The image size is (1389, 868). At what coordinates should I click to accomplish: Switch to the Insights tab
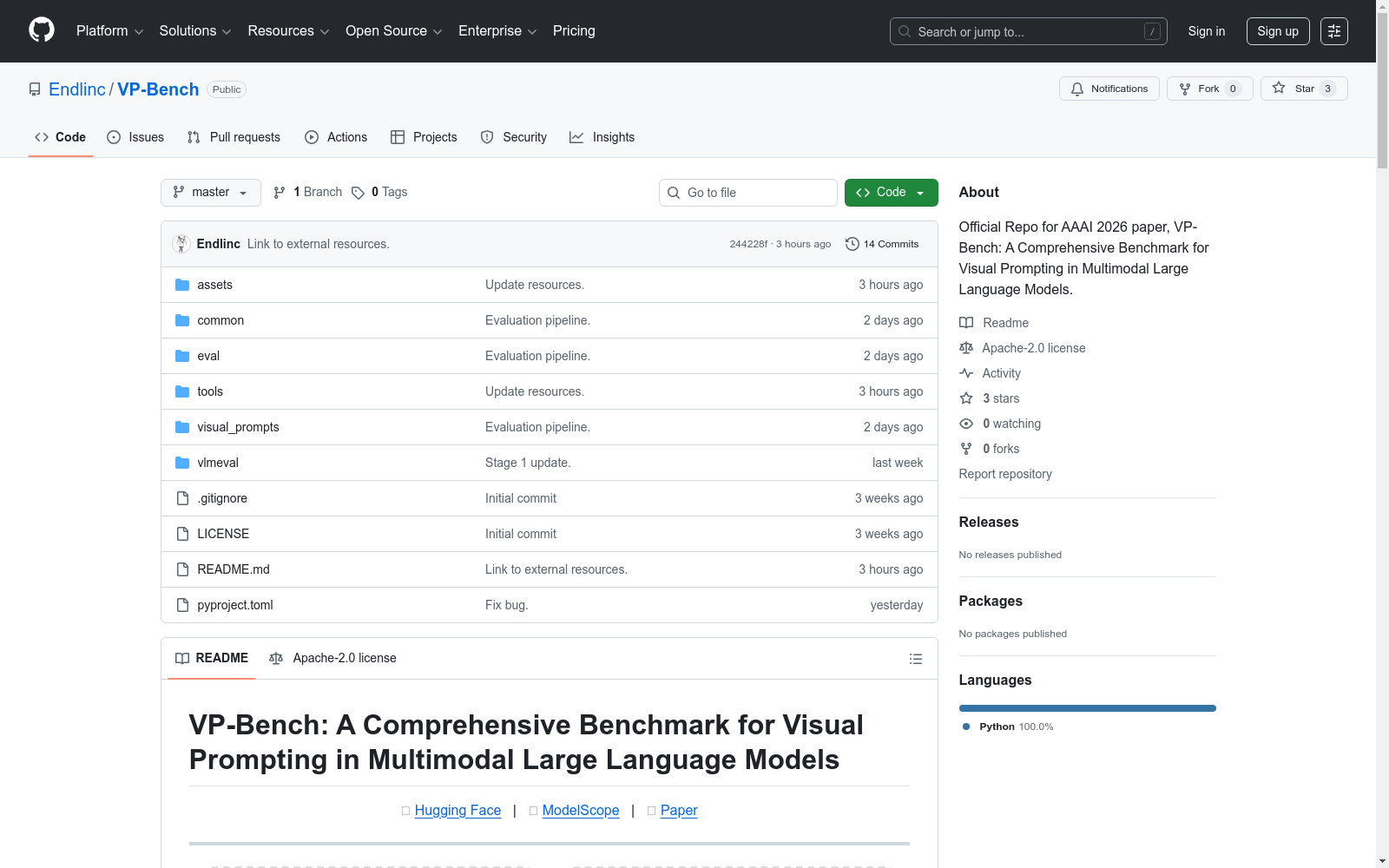[x=602, y=137]
